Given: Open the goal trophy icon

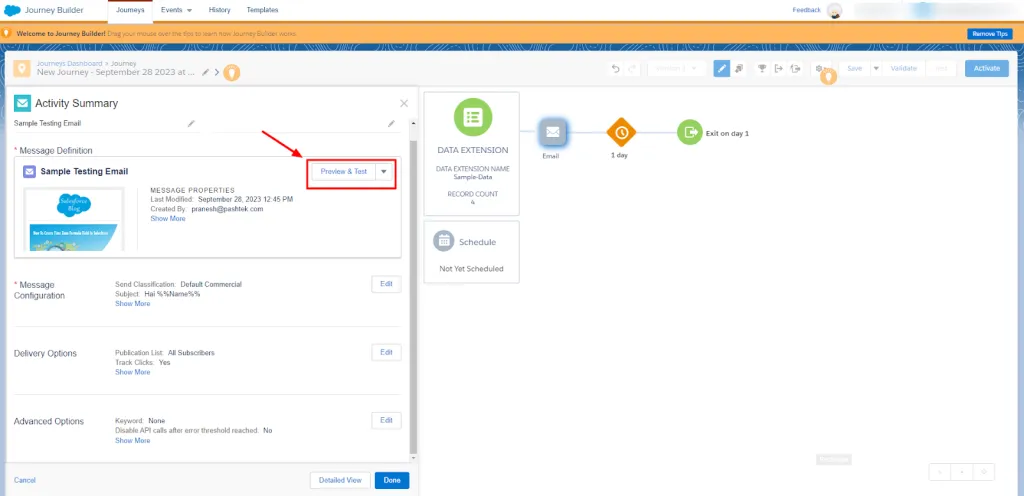Looking at the screenshot, I should [761, 69].
